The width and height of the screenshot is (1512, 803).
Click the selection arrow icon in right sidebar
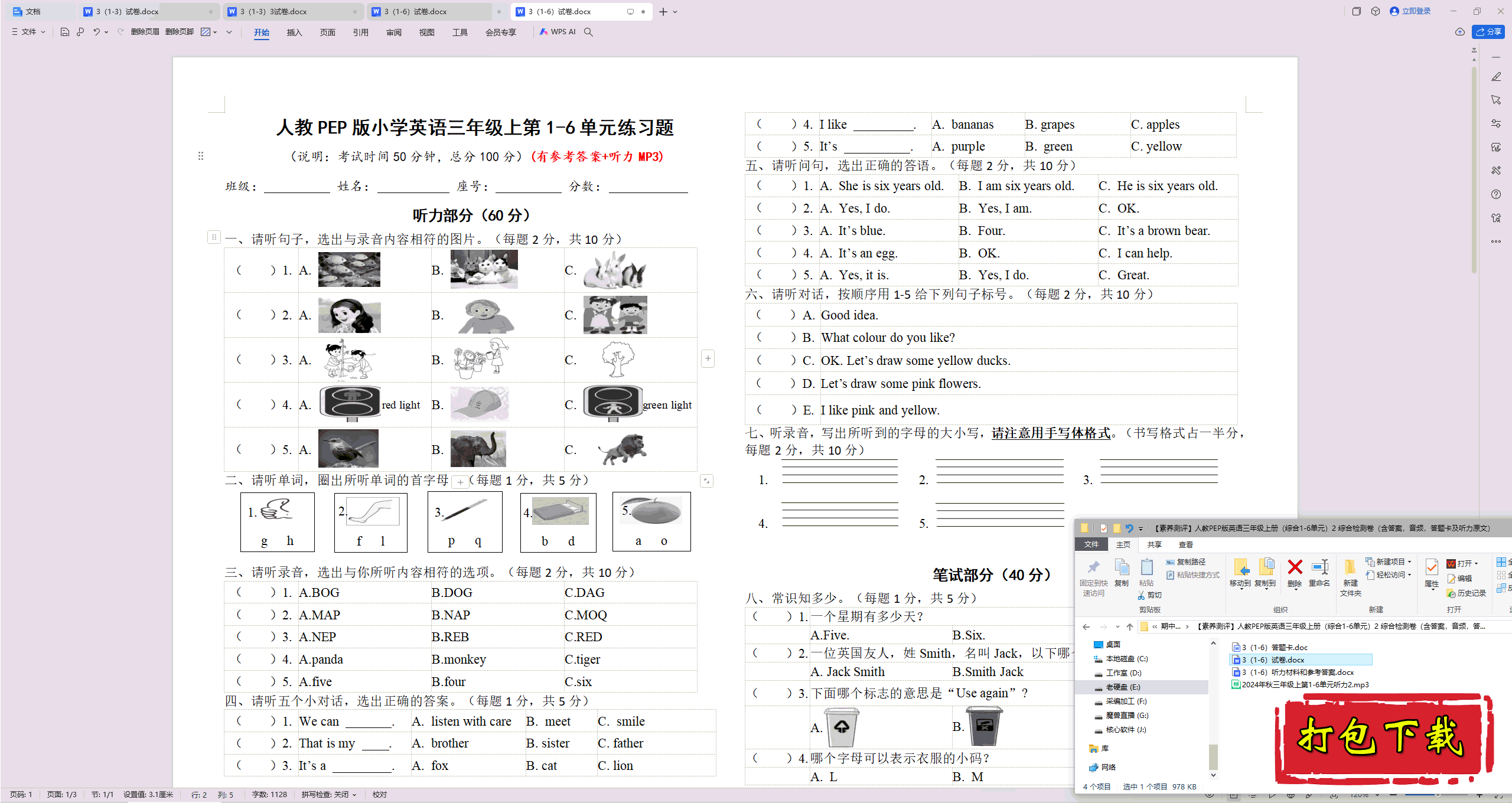coord(1496,100)
